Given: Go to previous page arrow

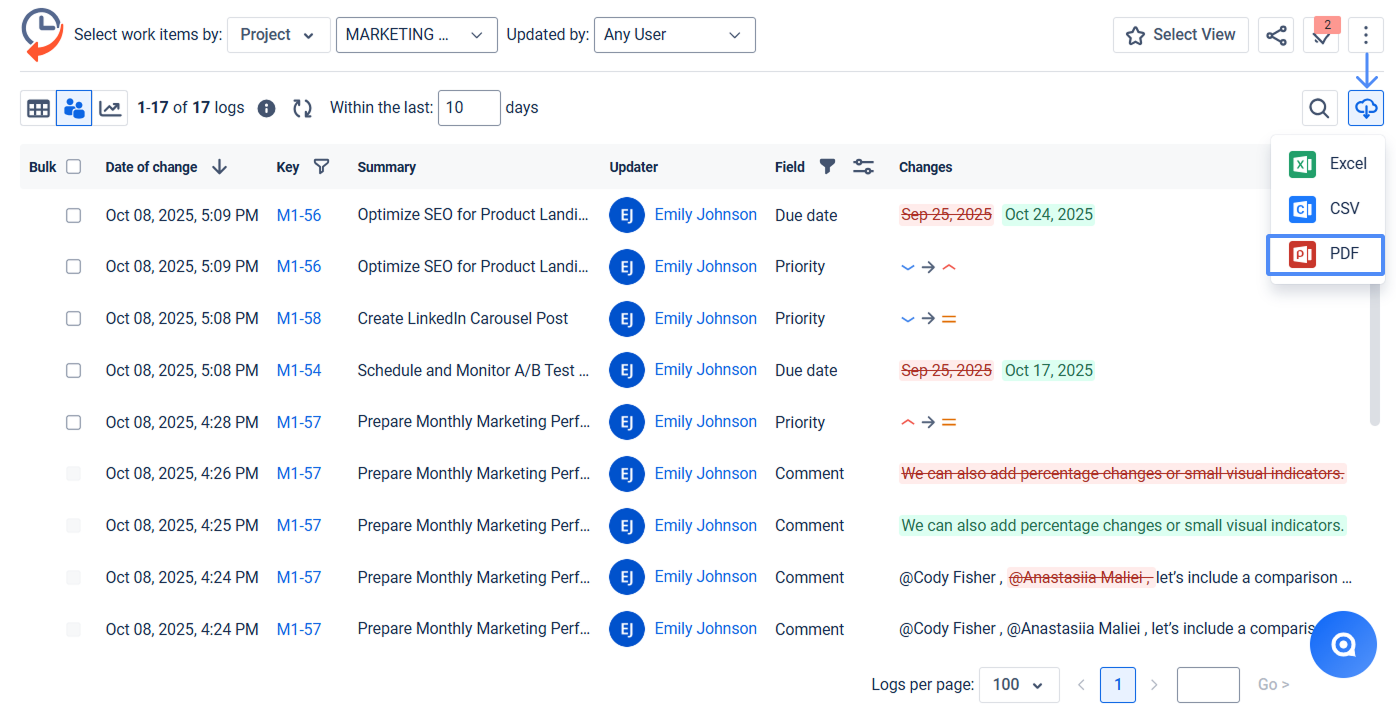Looking at the screenshot, I should pos(1081,685).
